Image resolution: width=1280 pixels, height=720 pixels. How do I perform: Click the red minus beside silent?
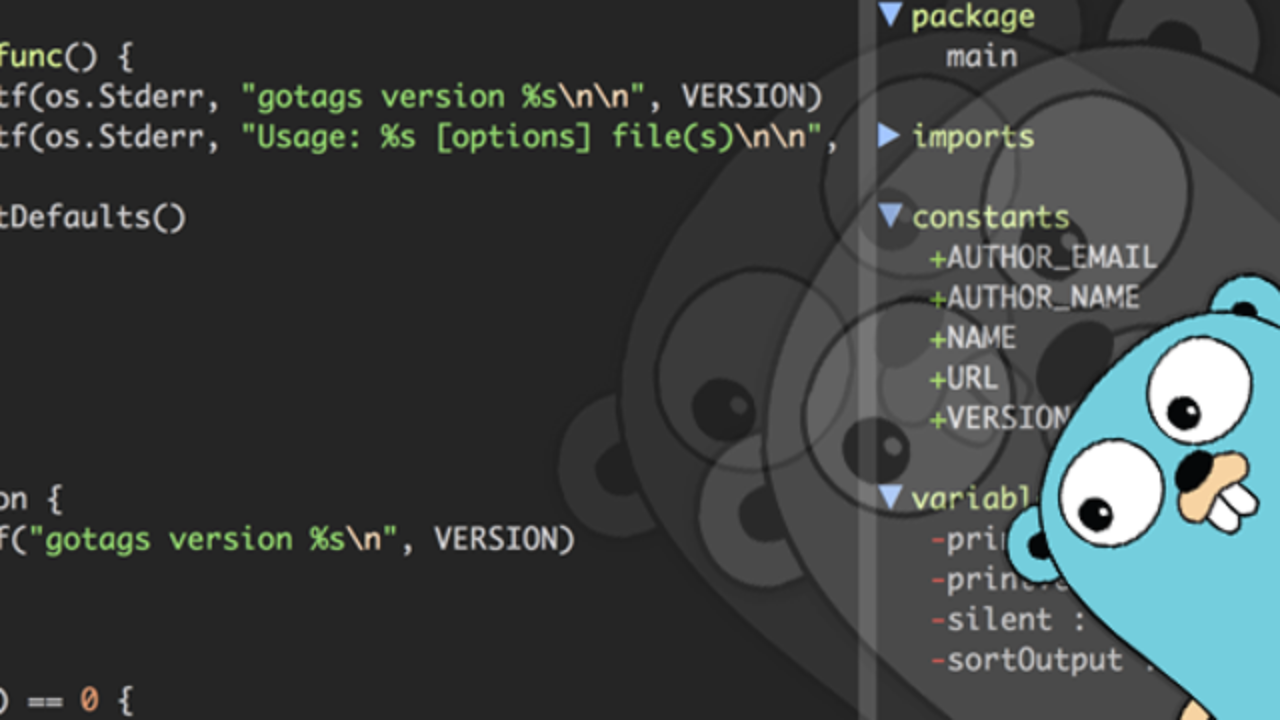[x=938, y=621]
